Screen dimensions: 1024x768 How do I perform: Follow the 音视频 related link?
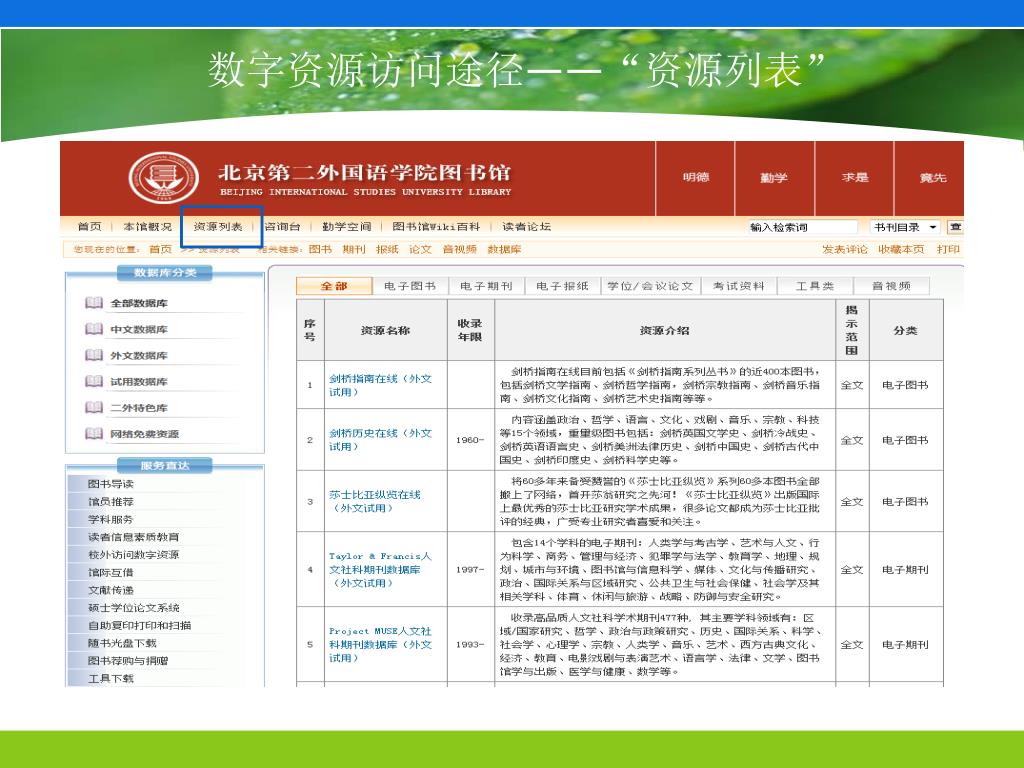(460, 249)
